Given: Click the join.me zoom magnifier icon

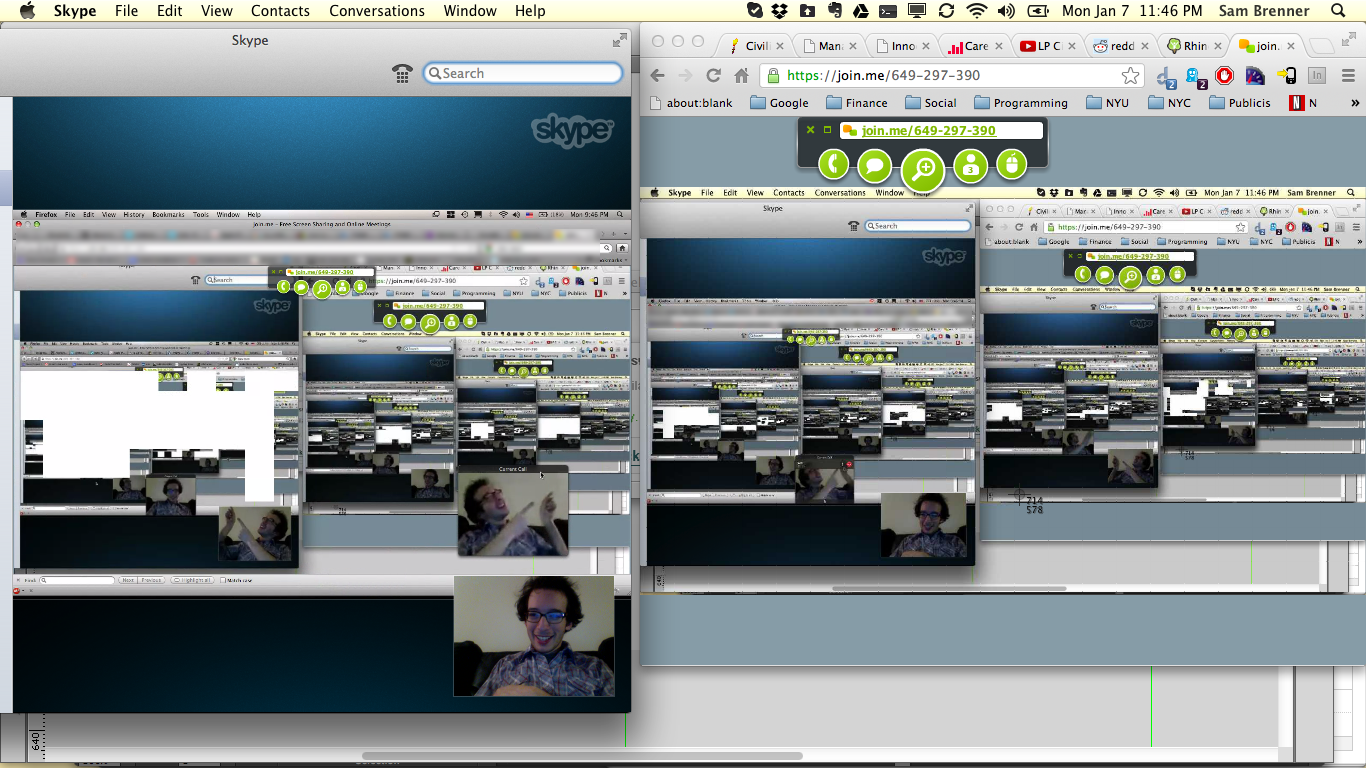Looking at the screenshot, I should tap(922, 169).
